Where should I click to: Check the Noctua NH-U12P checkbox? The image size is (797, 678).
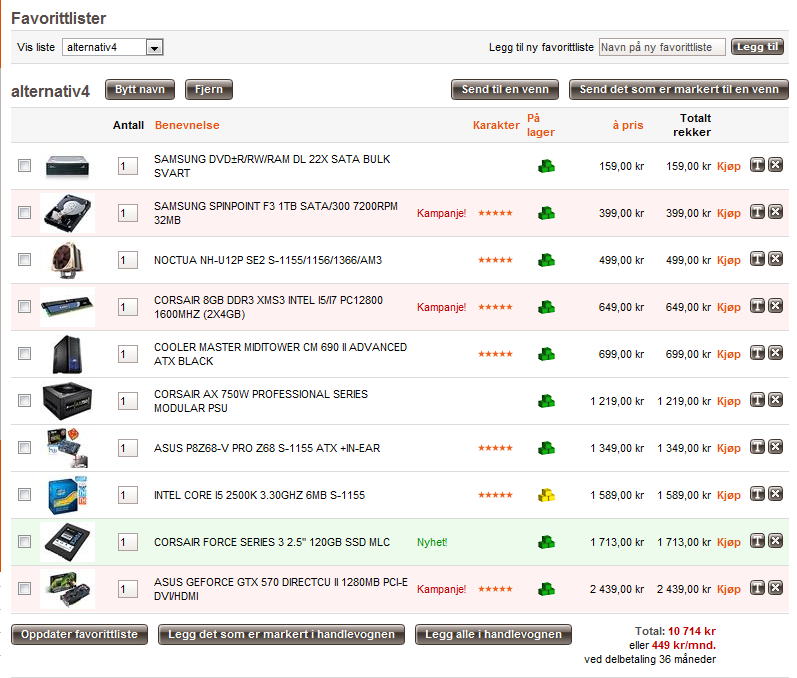click(24, 260)
